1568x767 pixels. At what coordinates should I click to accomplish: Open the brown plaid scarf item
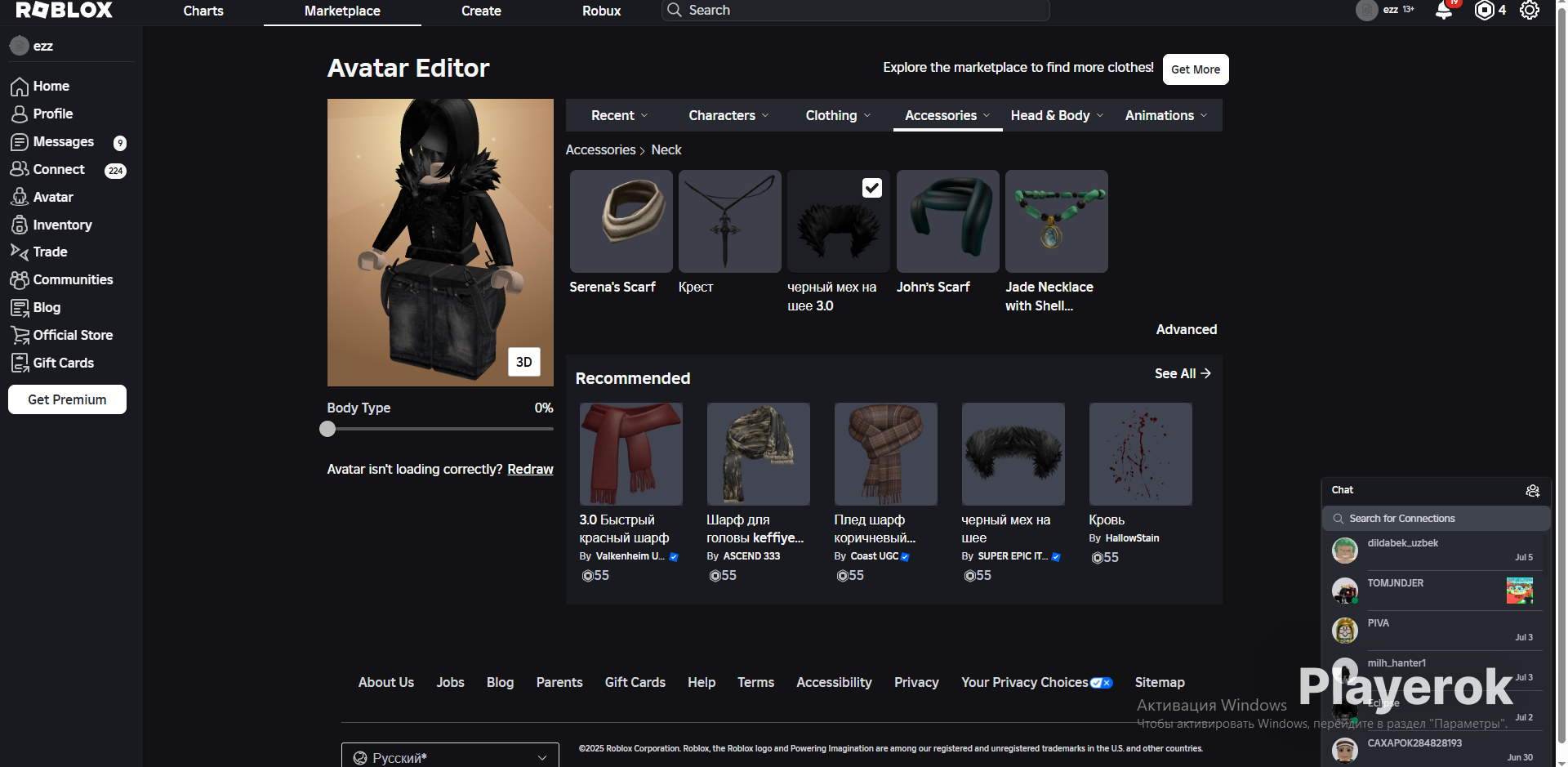click(885, 454)
